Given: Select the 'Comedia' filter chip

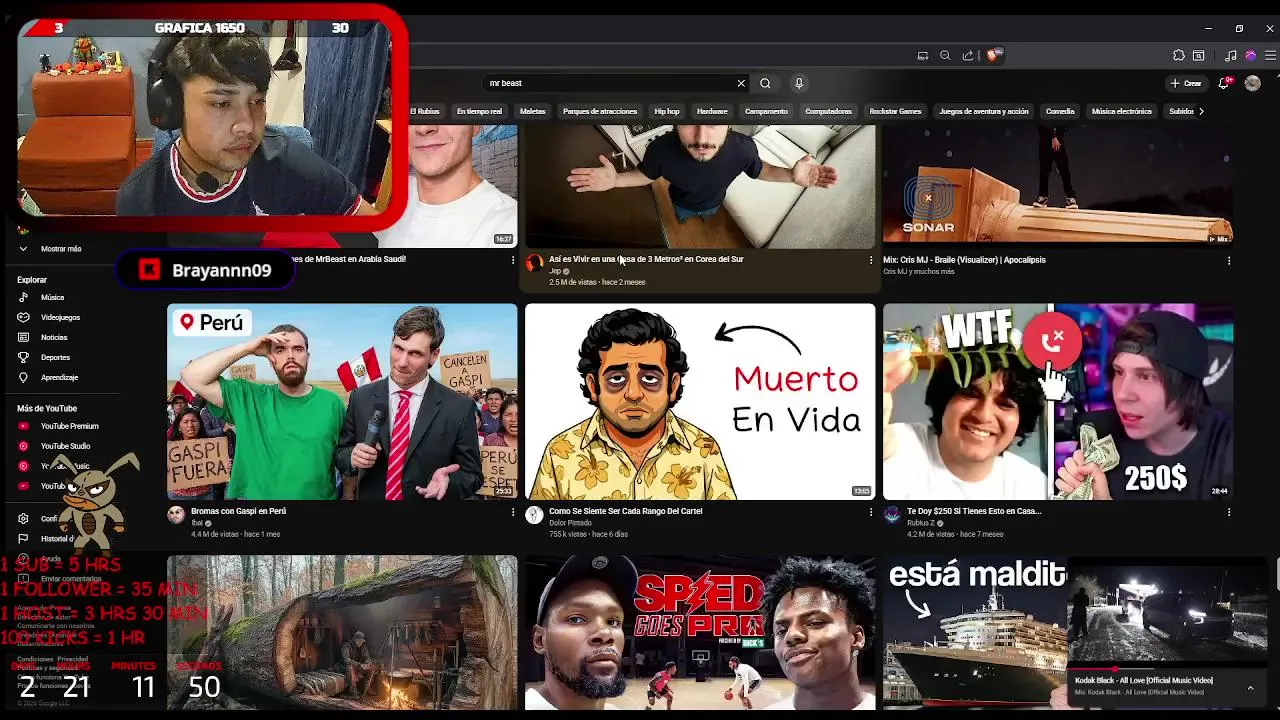Looking at the screenshot, I should 1060,111.
